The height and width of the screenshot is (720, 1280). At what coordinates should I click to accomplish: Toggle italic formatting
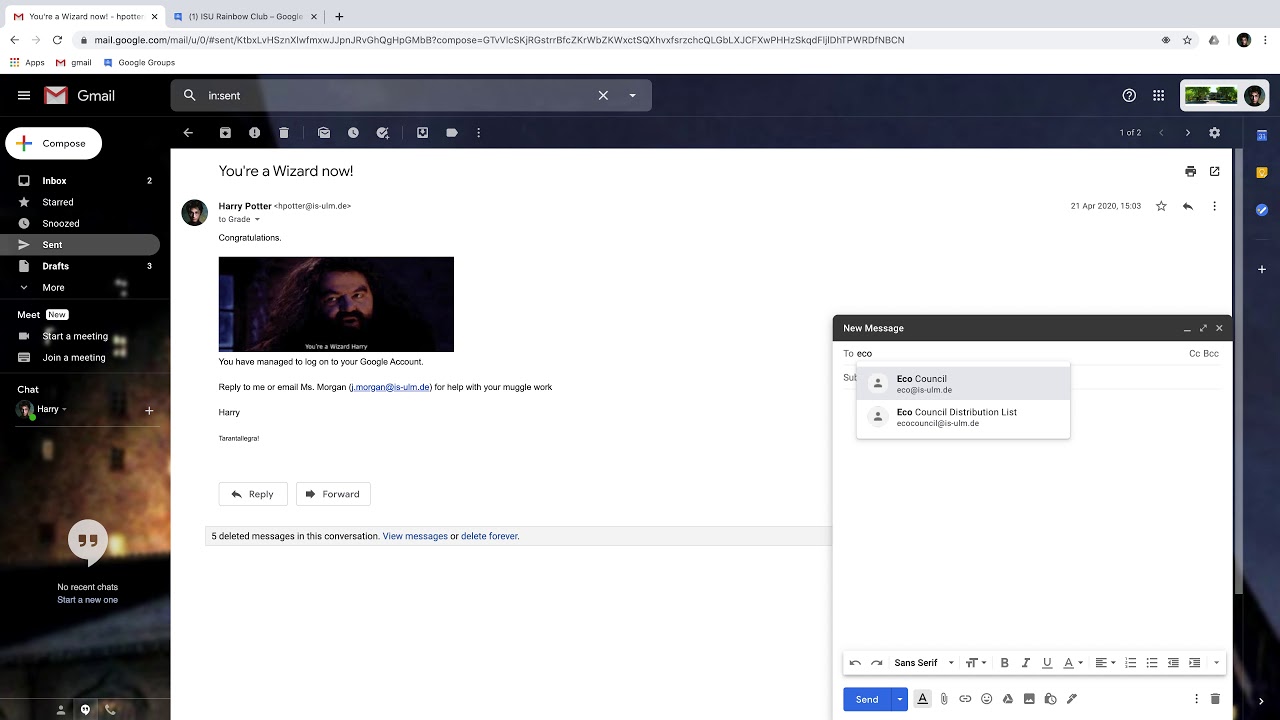pos(1025,663)
